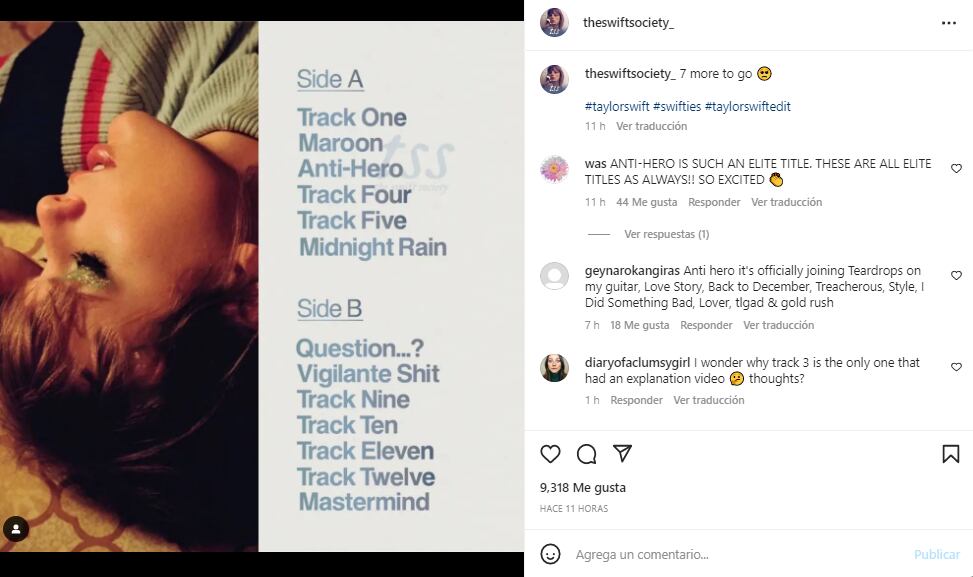Click the #taylorswift hashtag
The height and width of the screenshot is (577, 973).
point(617,106)
